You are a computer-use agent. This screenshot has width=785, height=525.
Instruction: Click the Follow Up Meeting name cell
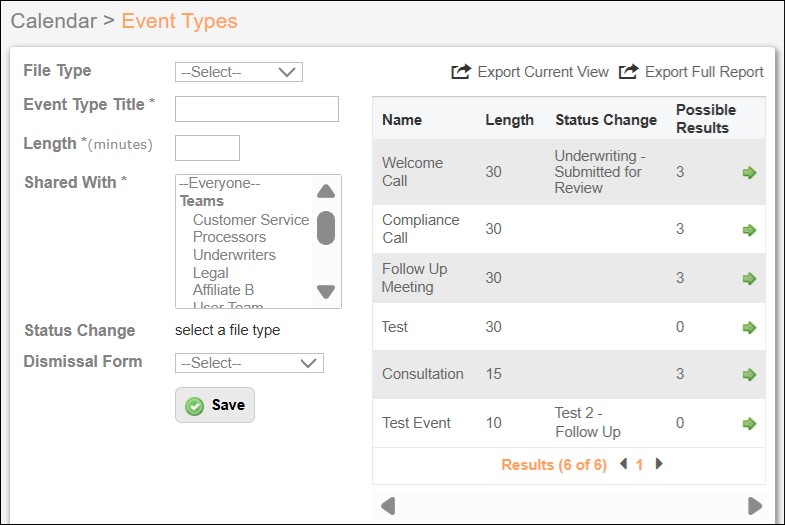pyautogui.click(x=414, y=278)
